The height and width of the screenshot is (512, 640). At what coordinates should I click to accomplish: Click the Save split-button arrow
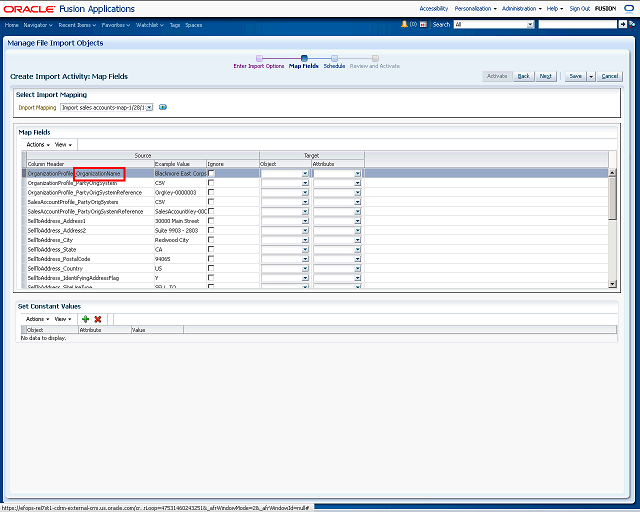click(591, 76)
